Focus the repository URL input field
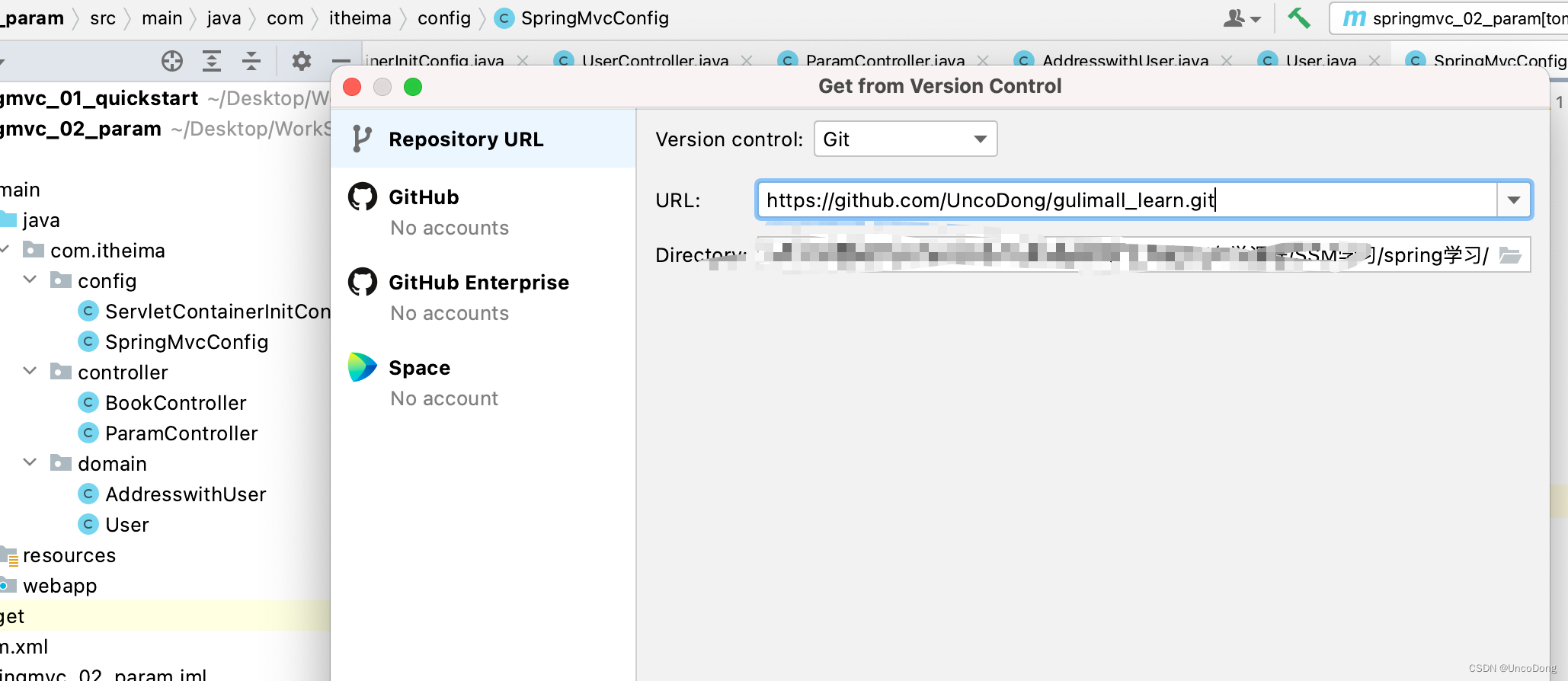The image size is (1568, 681). (1128, 200)
